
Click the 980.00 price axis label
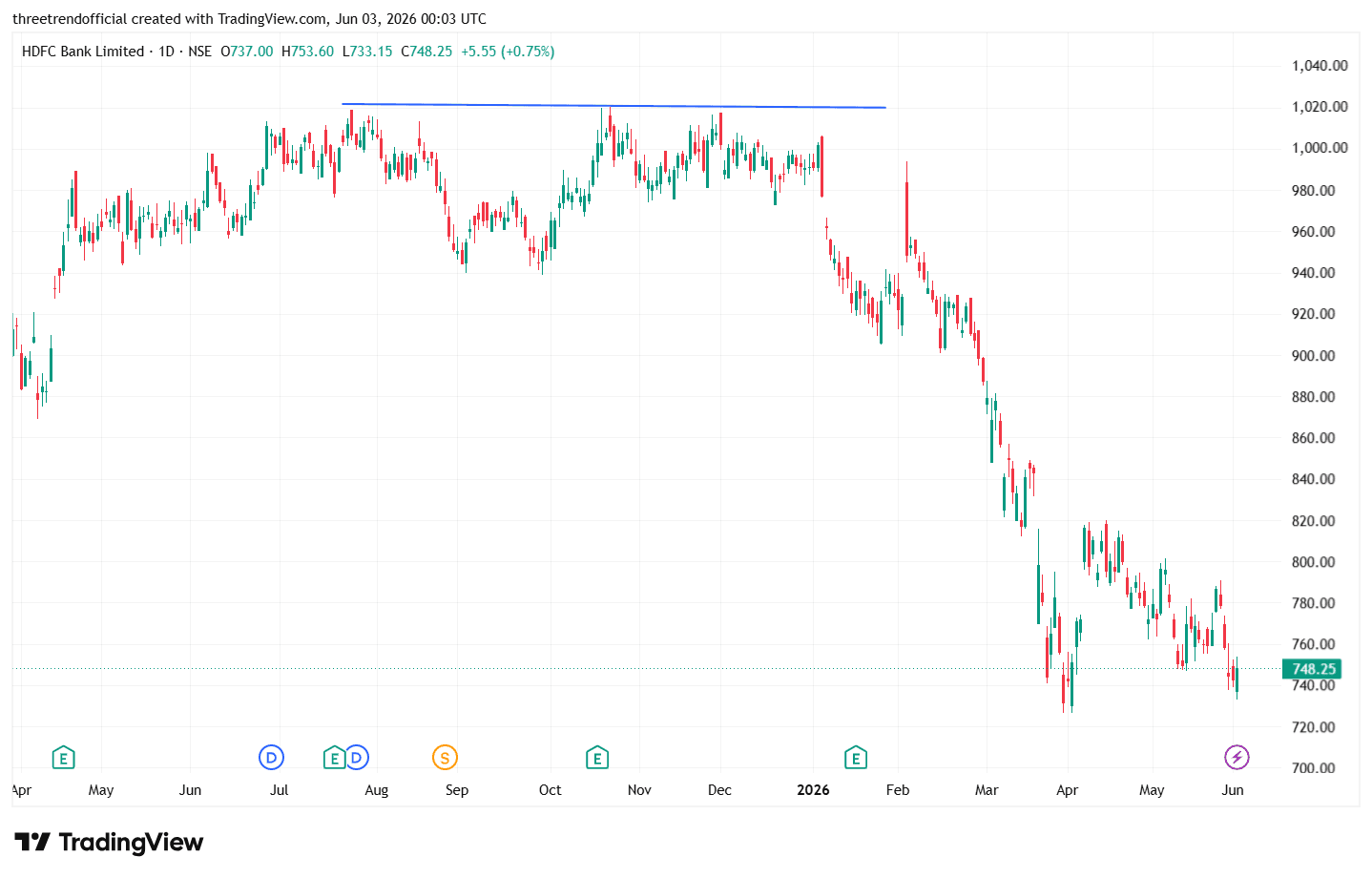[x=1314, y=191]
